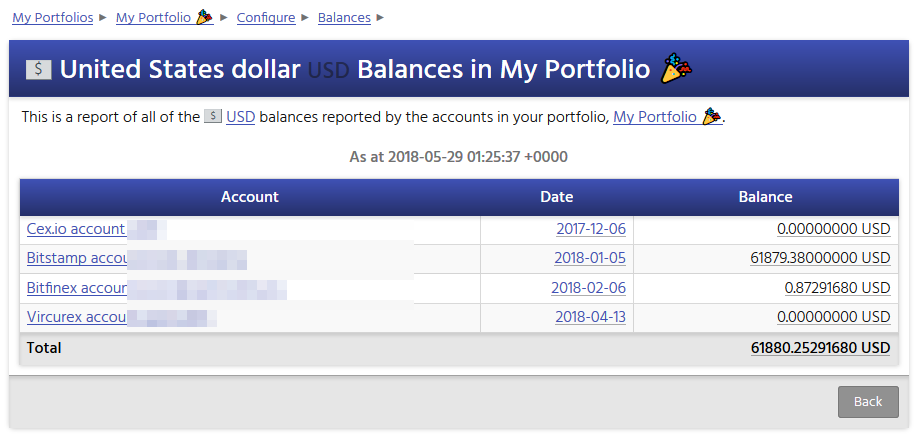Open the My Portfolio link in the report description
The height and width of the screenshot is (440, 917).
pyautogui.click(x=655, y=117)
